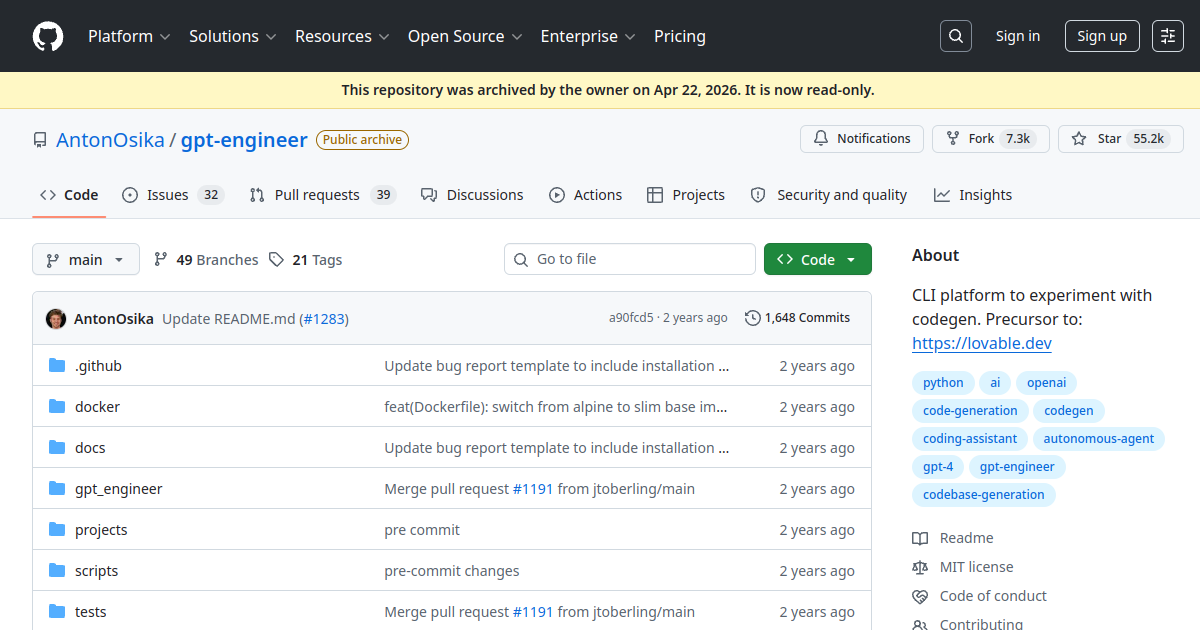
Task: Open the gpt-engineer repository name link
Action: point(244,140)
